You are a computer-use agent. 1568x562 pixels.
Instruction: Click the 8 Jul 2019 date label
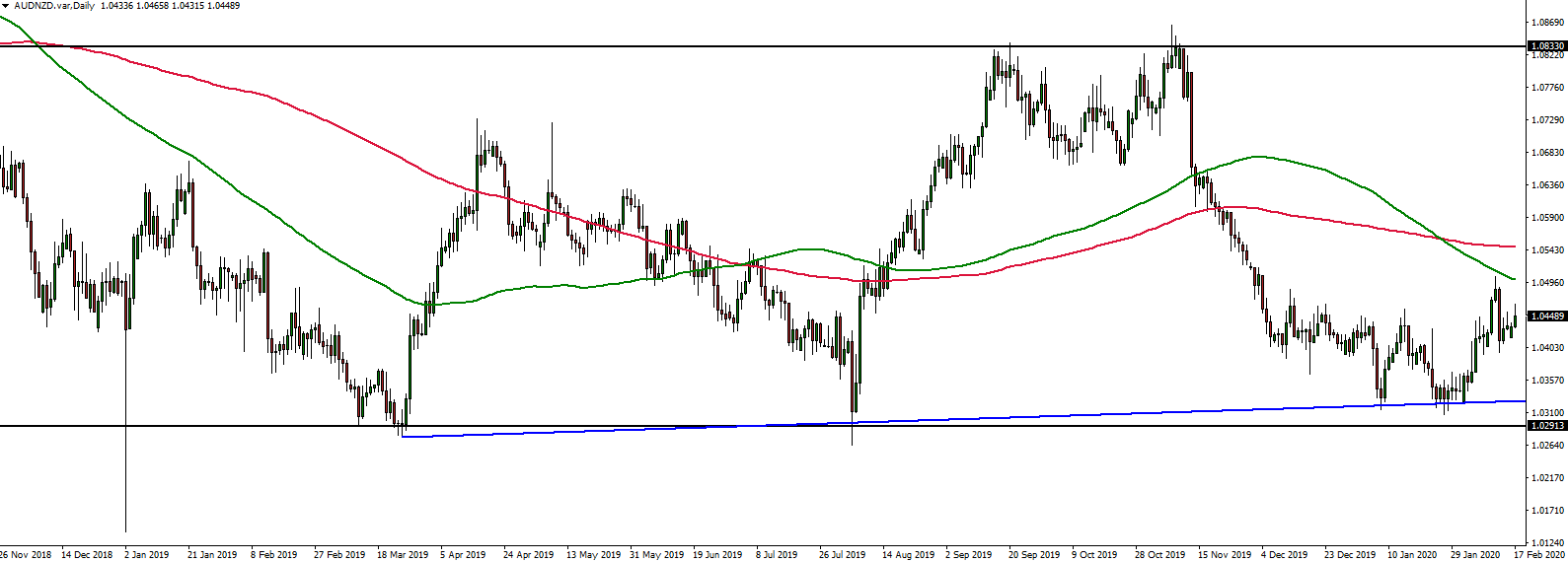click(777, 555)
